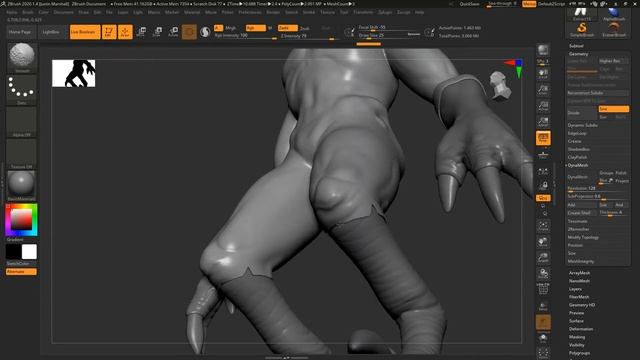640x360 pixels.
Task: Click the BPR render icon
Action: [x=543, y=50]
